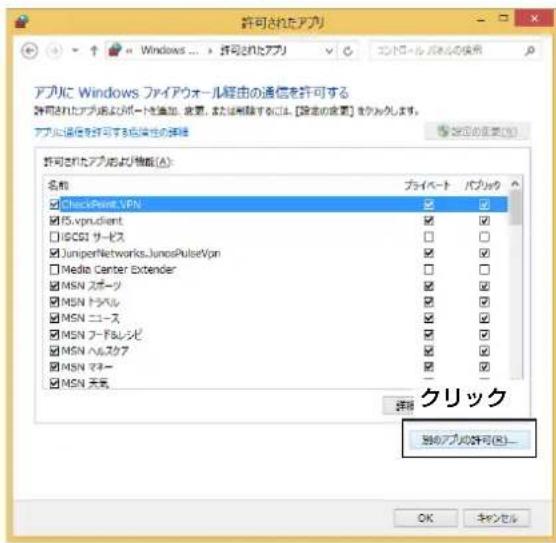Viewport: 556px width, 543px height.
Task: Open recent locations dropdown arrow
Action: (75, 50)
